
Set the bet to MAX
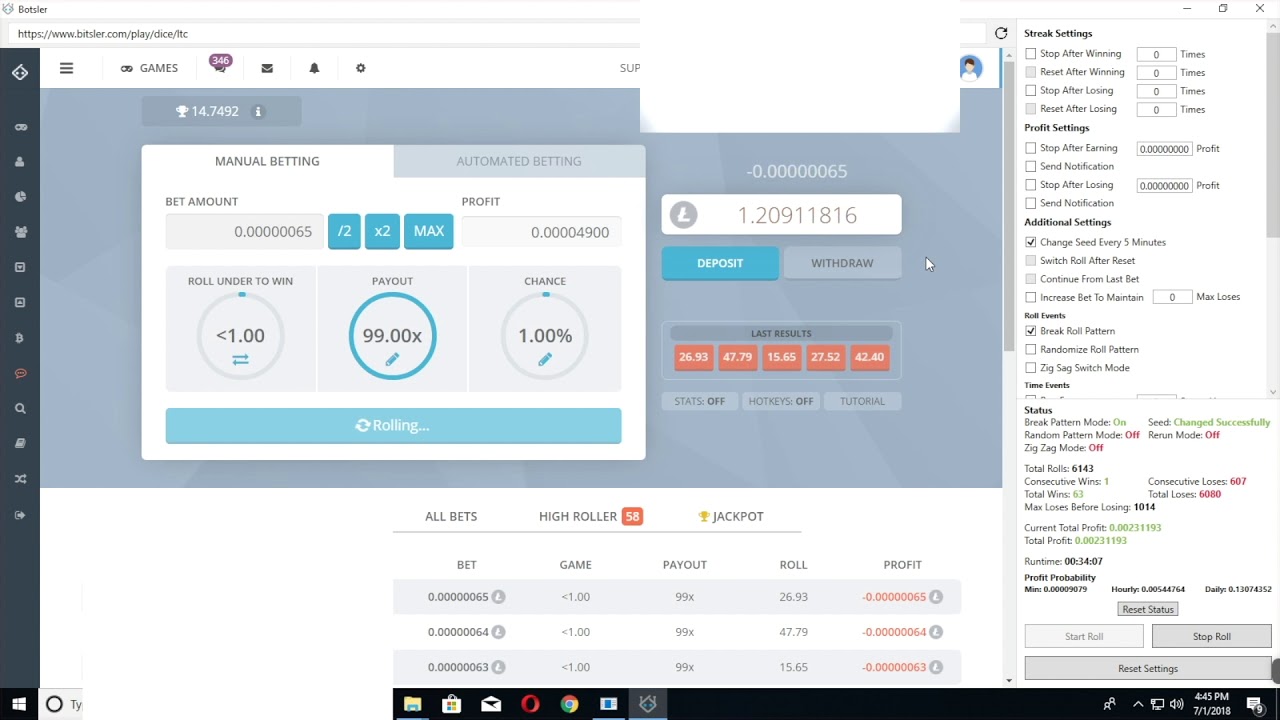(428, 231)
